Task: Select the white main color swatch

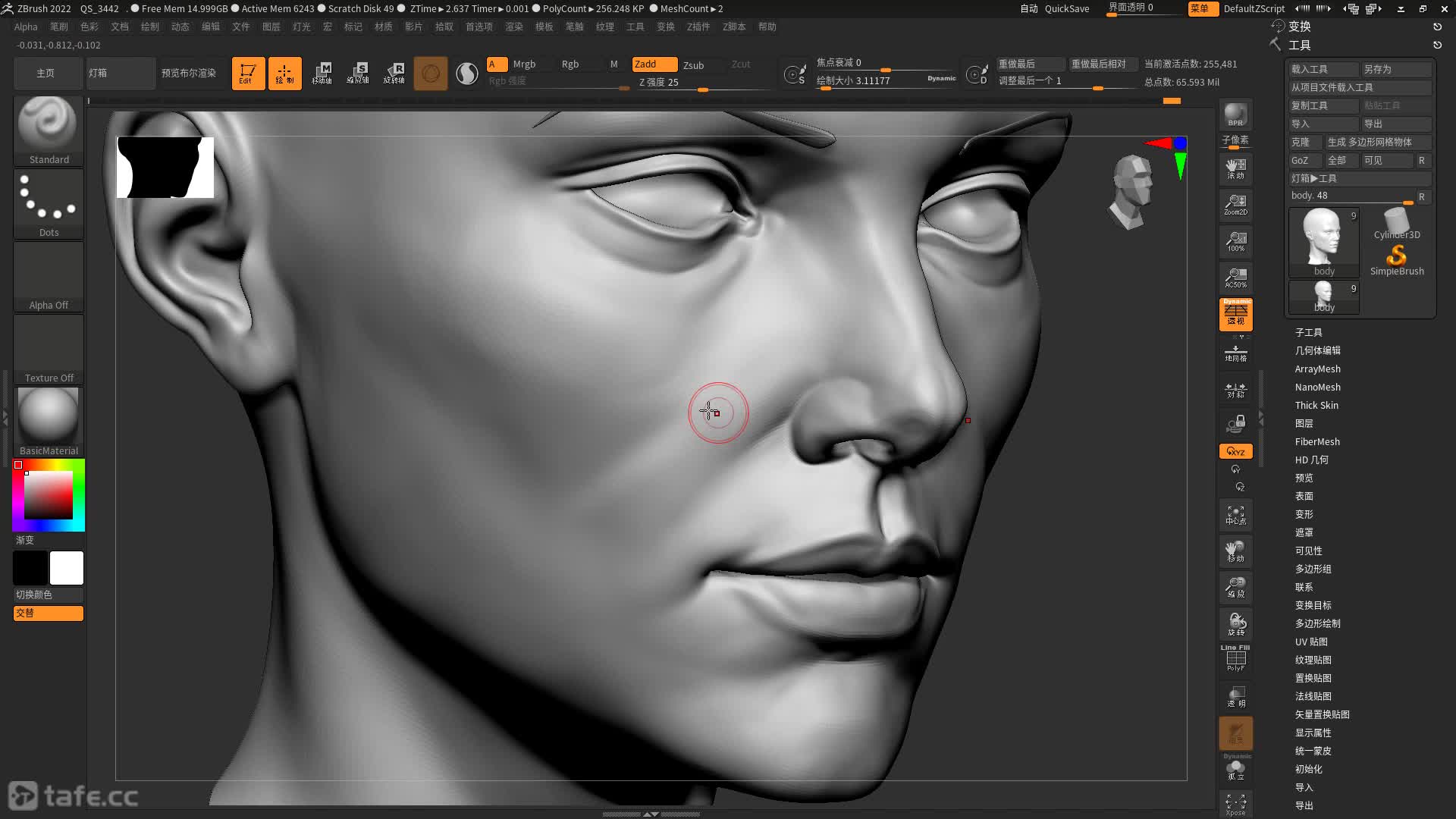Action: 67,568
